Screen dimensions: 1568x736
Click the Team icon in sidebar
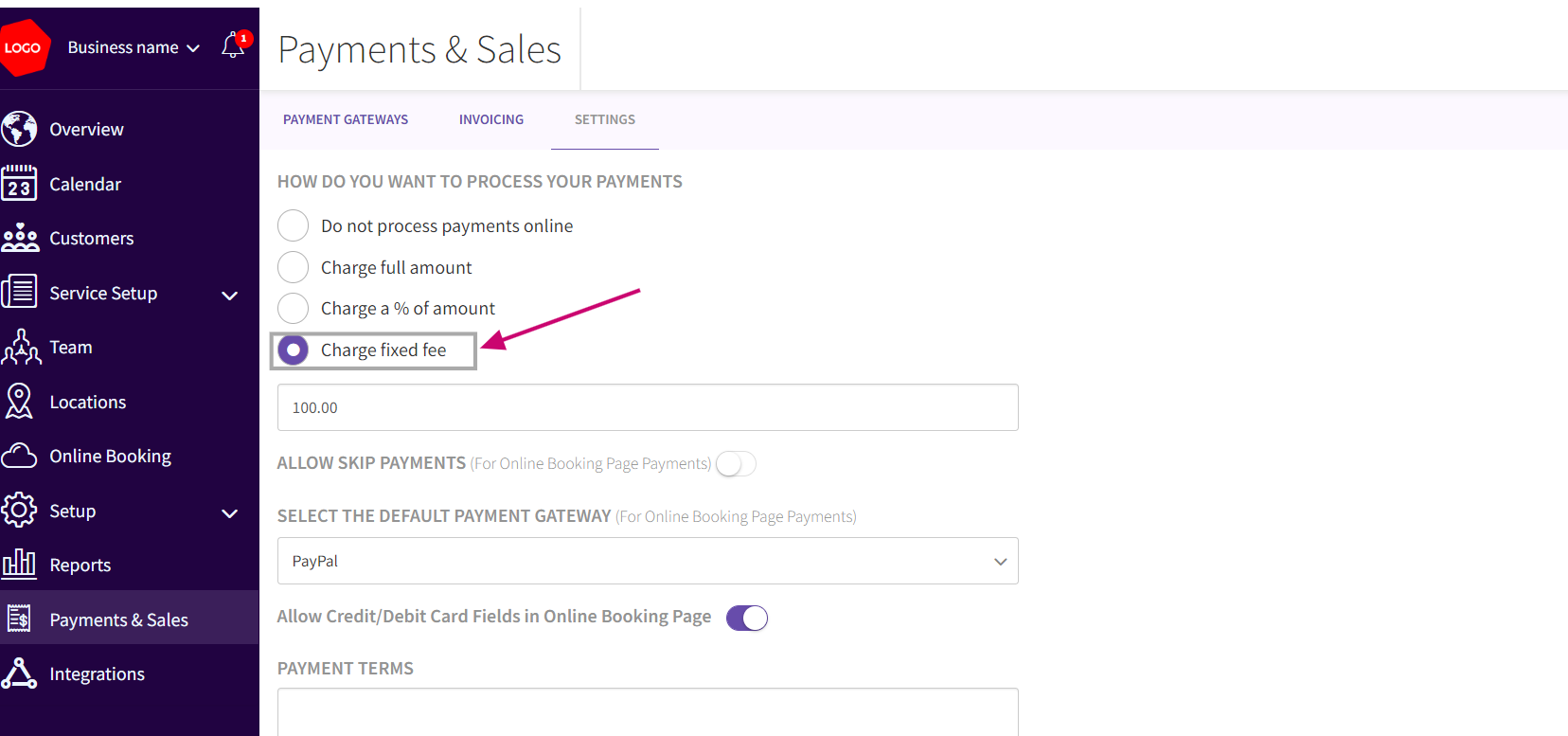[x=21, y=348]
